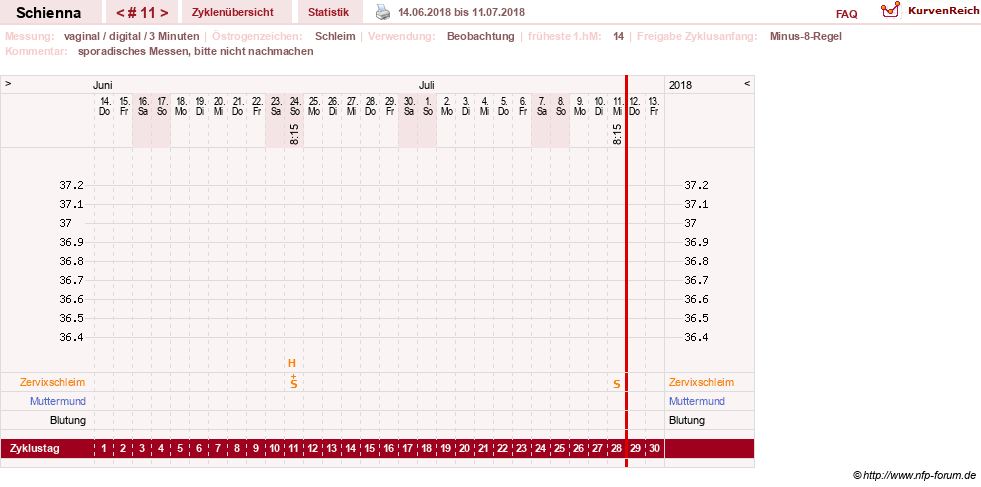Screen dimensions: 981x487
Task: Click the right Muttermund row label
Action: (697, 401)
